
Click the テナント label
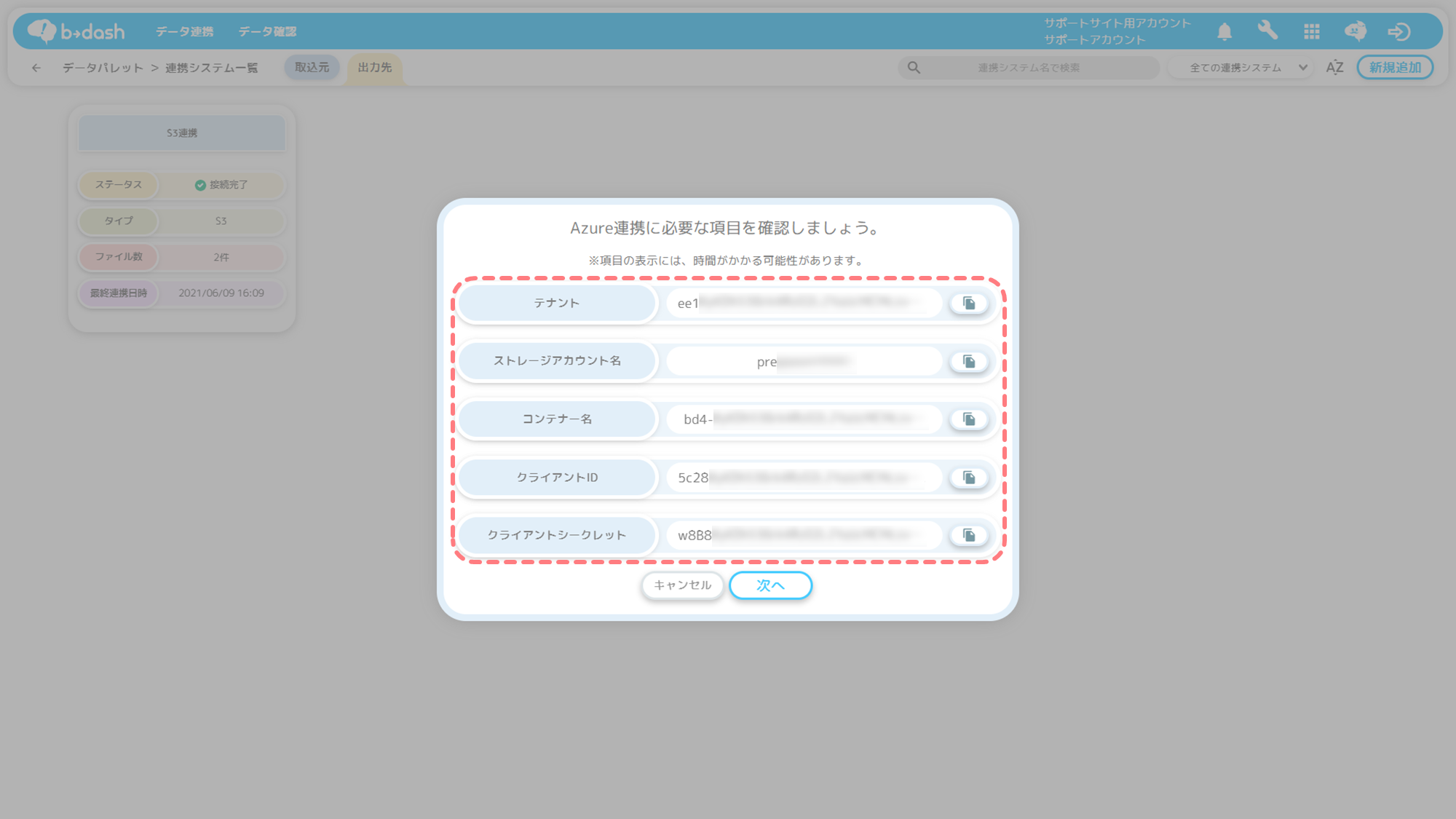pos(557,304)
